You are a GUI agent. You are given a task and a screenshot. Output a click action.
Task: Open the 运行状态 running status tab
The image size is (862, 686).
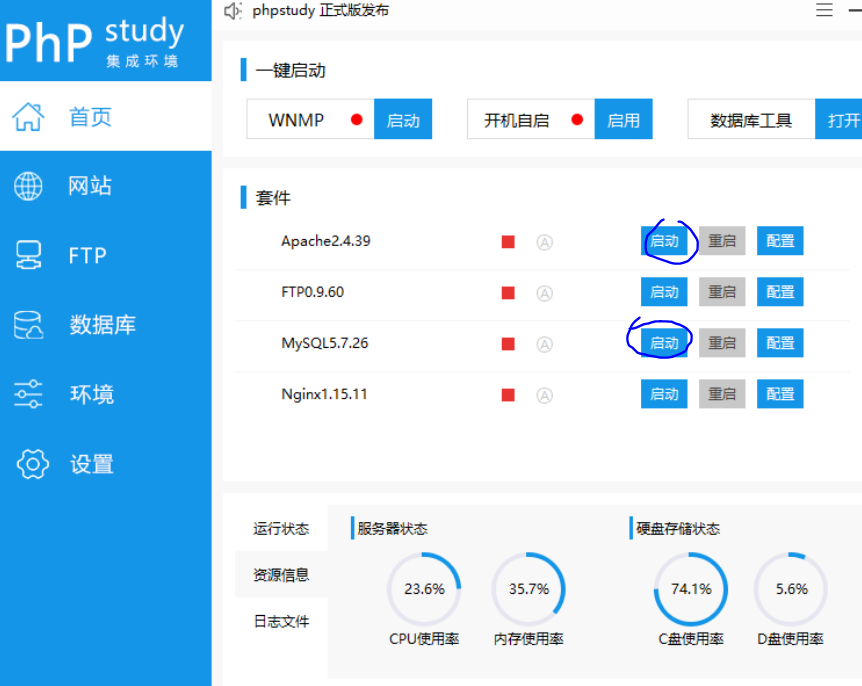coord(280,528)
